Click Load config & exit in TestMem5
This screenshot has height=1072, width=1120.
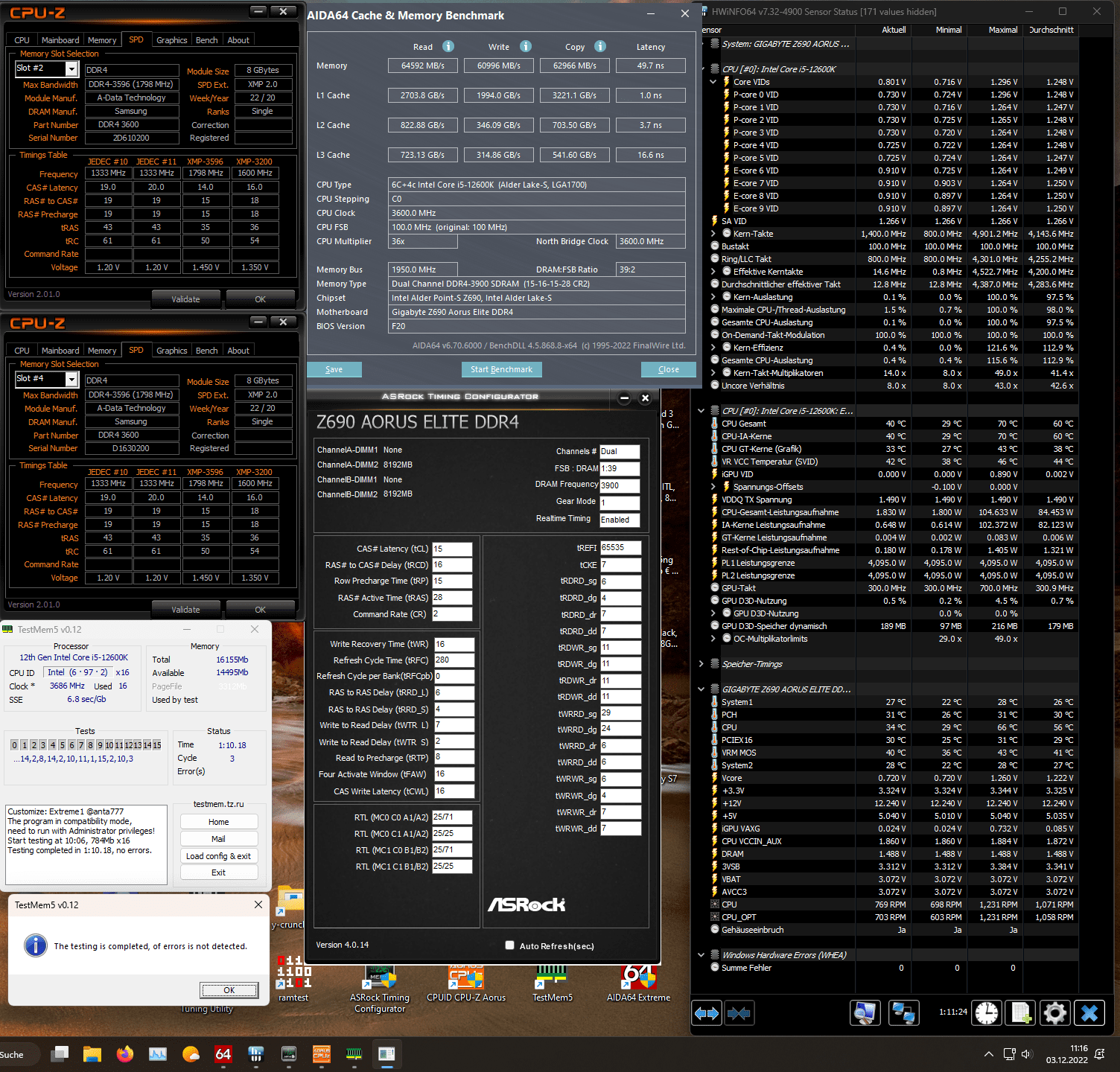(219, 856)
